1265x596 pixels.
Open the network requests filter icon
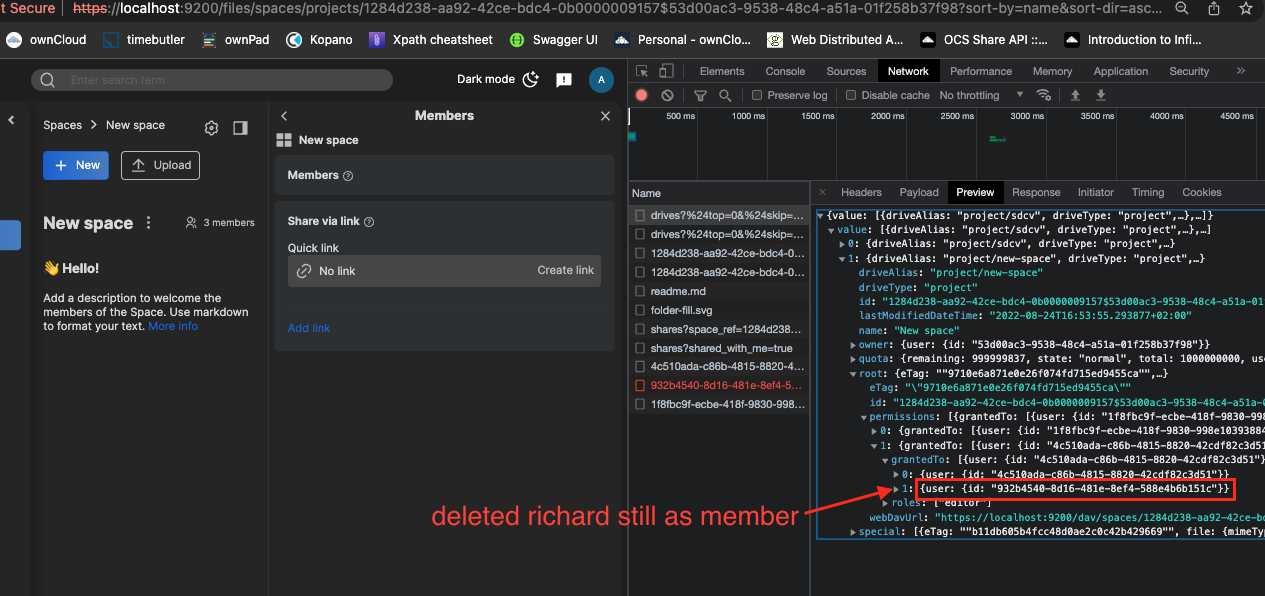click(700, 94)
